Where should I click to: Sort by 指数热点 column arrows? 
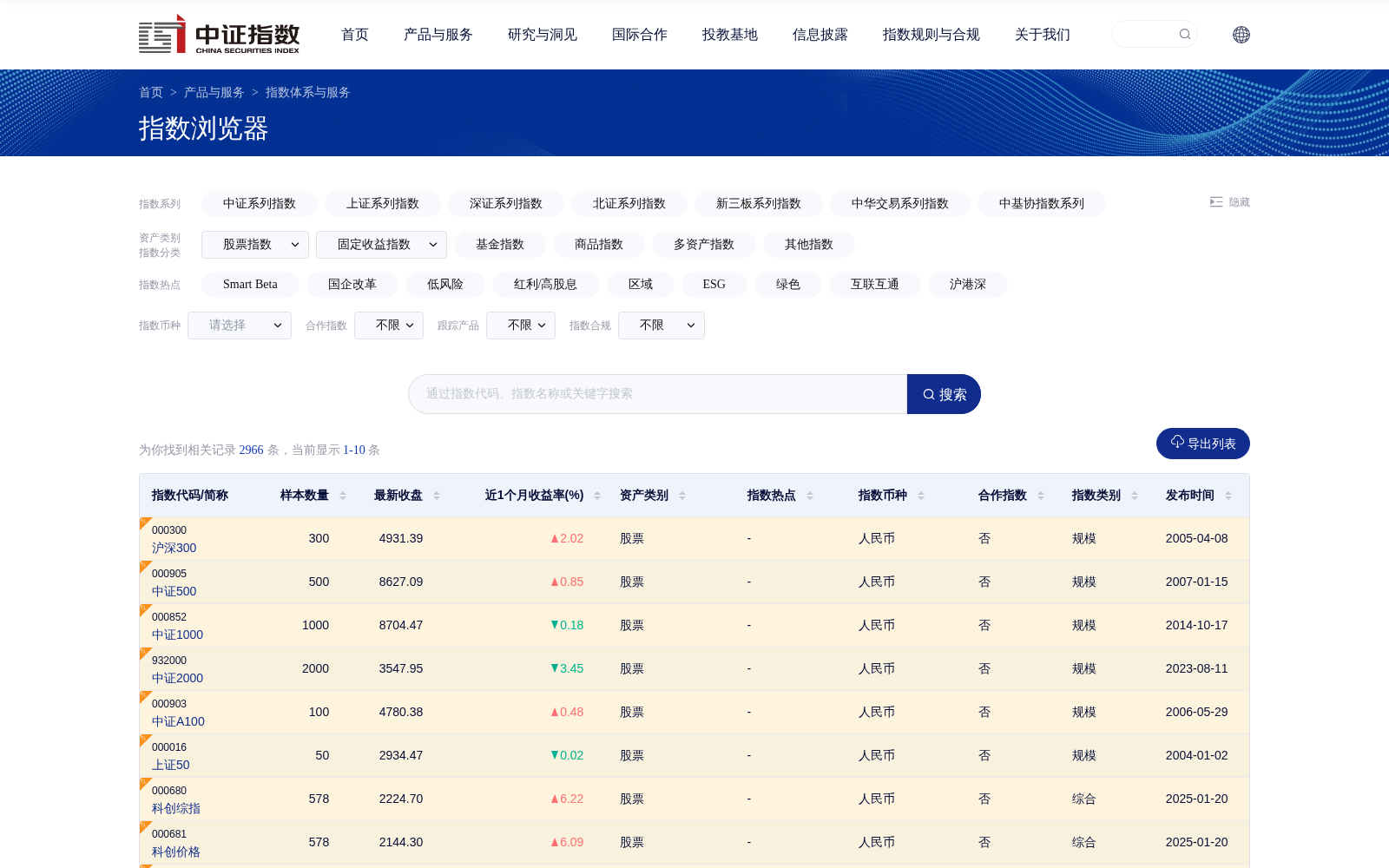pos(810,496)
